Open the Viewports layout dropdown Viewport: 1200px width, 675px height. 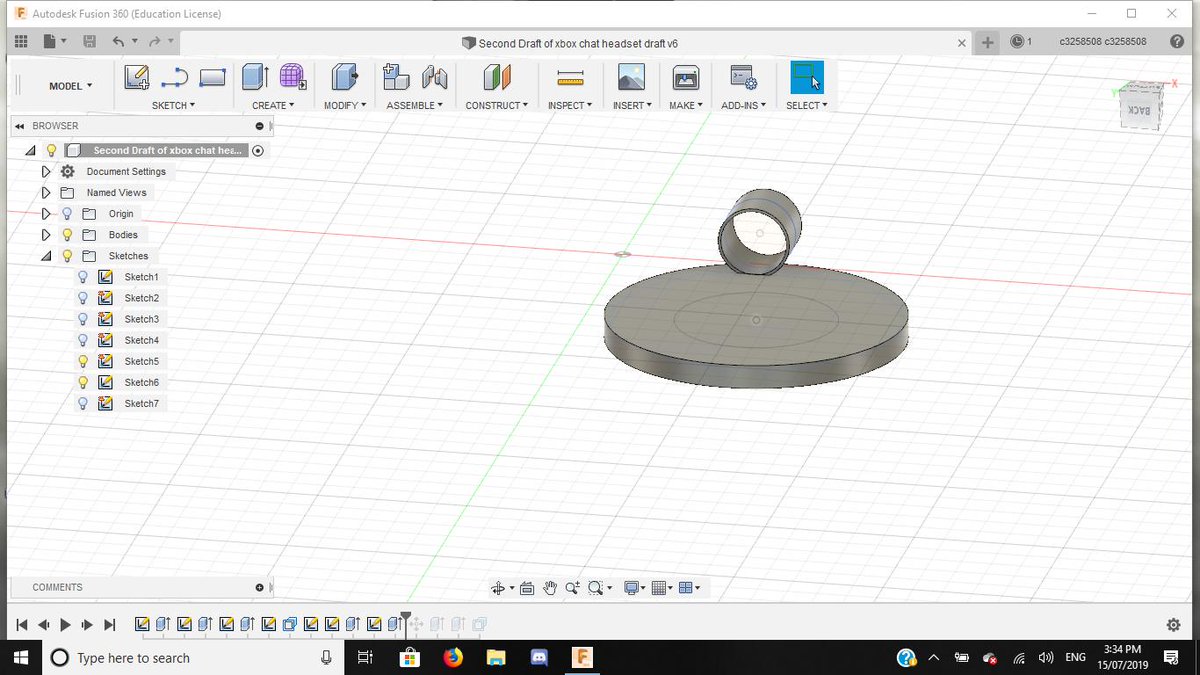pos(689,588)
